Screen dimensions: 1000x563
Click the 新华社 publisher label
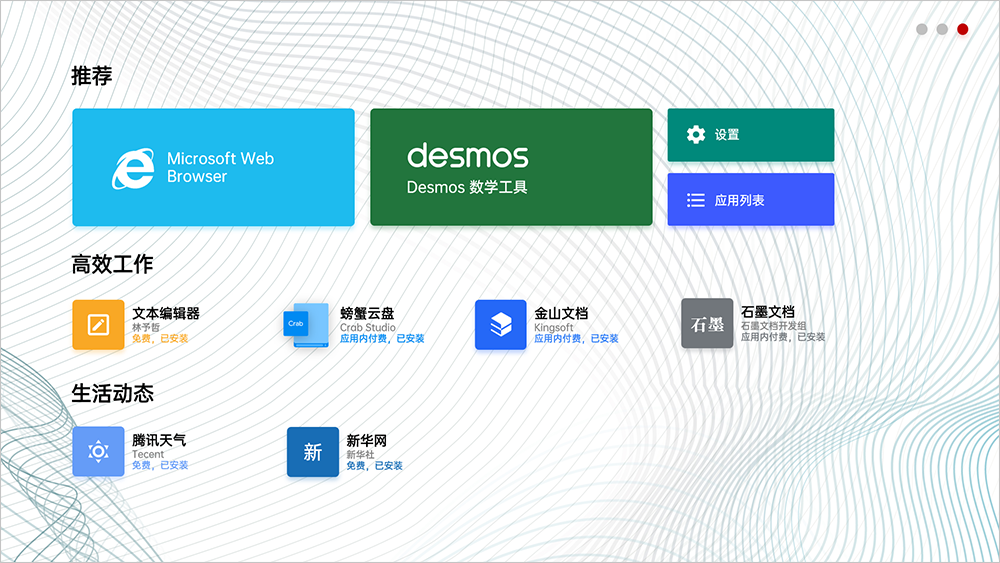pyautogui.click(x=360, y=455)
